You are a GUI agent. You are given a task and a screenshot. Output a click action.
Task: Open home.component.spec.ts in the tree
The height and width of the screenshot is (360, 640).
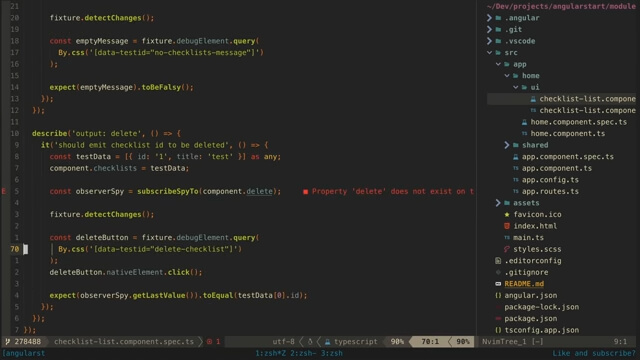coord(578,122)
